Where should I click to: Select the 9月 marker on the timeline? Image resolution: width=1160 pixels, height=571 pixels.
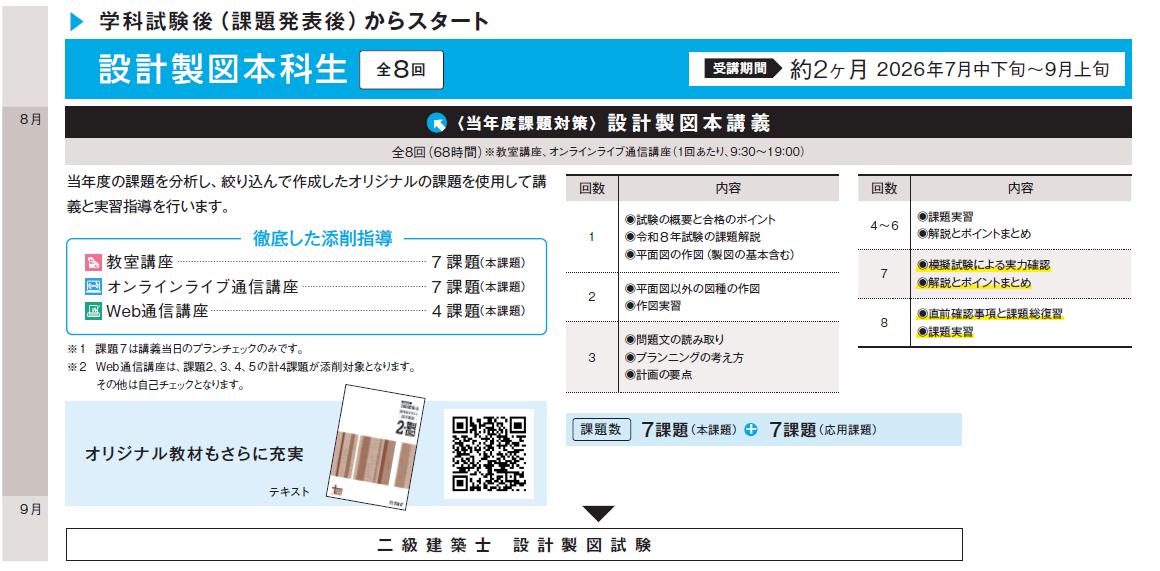pyautogui.click(x=30, y=509)
